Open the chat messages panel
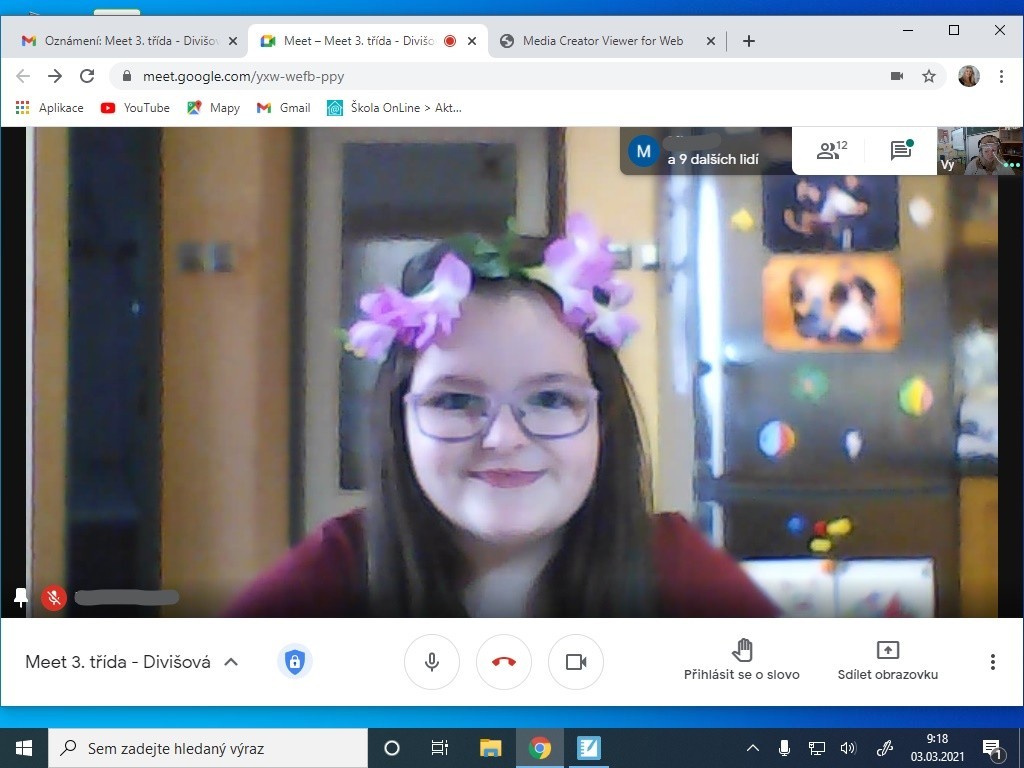Image resolution: width=1024 pixels, height=768 pixels. (901, 151)
